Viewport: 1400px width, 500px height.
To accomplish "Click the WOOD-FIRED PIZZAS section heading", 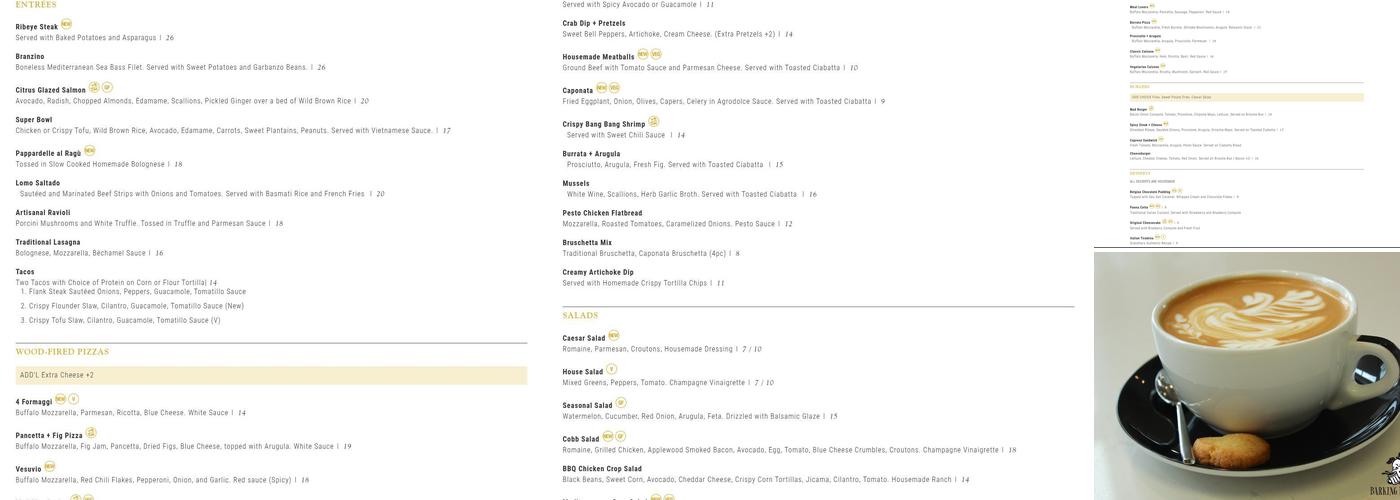I will click(62, 352).
